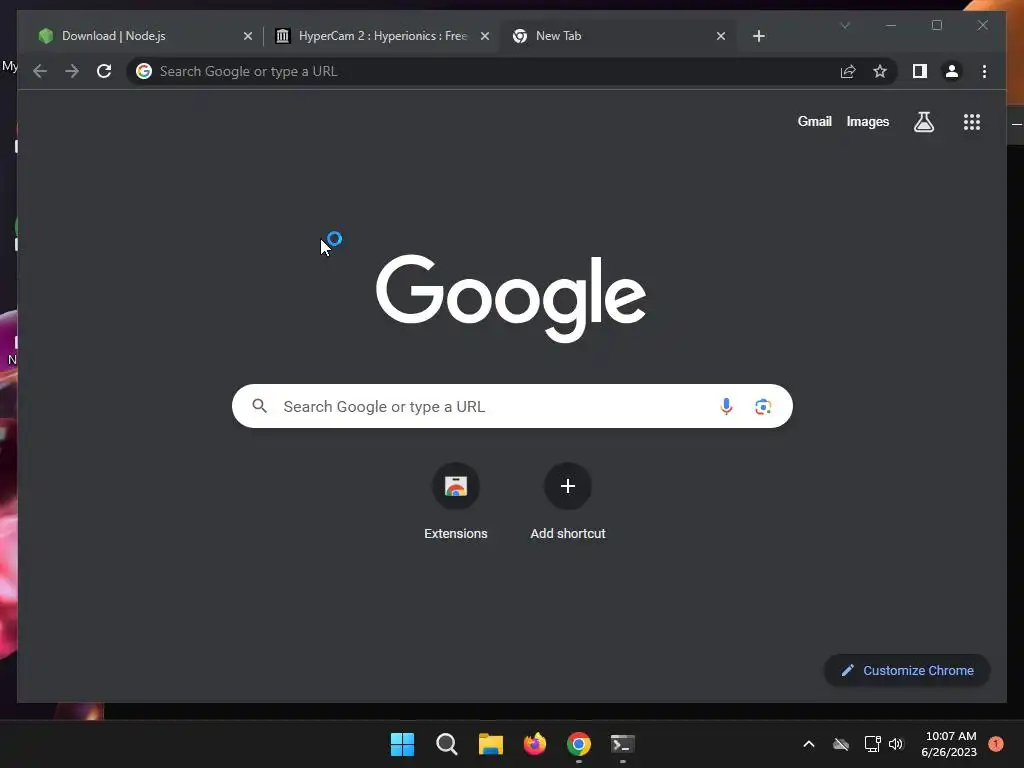The image size is (1024, 768).
Task: Reload the current page
Action: click(104, 71)
